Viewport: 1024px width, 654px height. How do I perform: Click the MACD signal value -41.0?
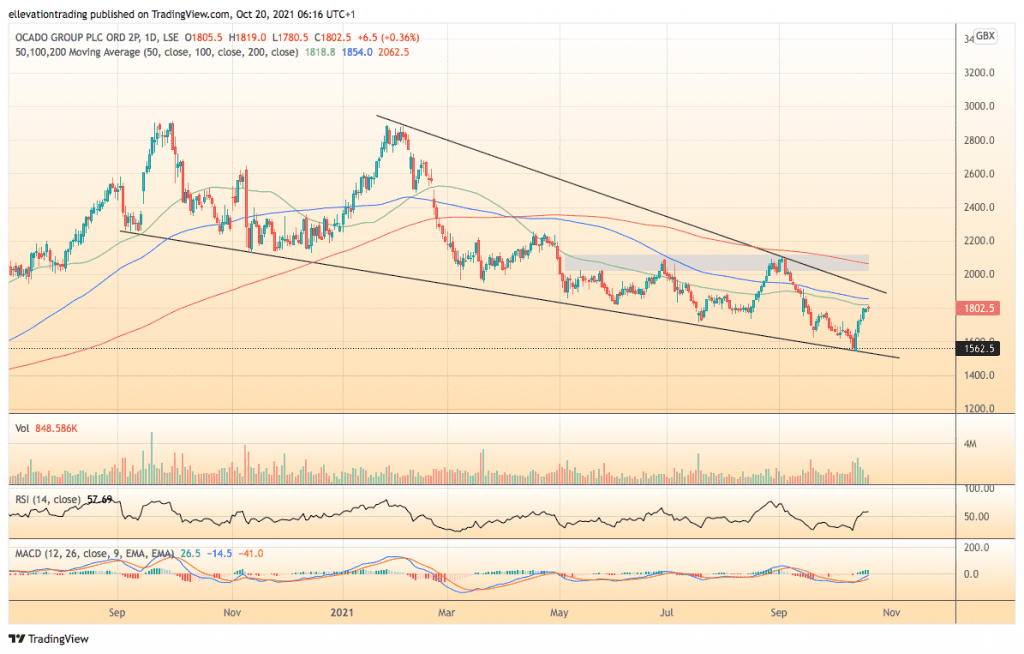(251, 554)
